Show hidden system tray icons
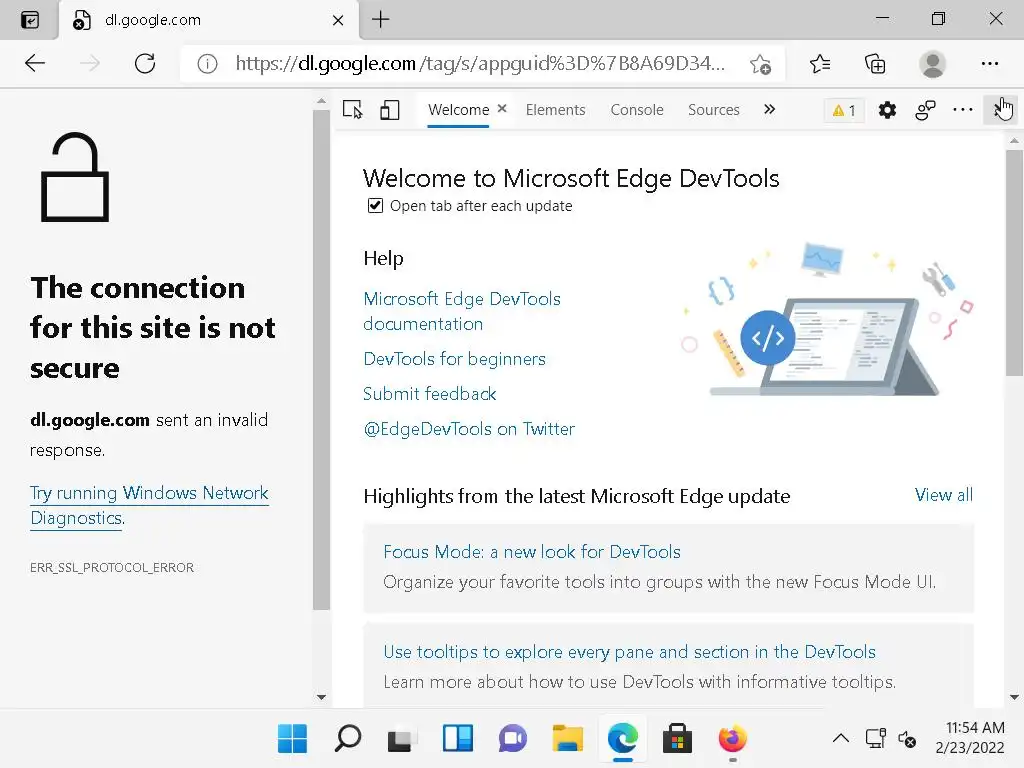1024x768 pixels. point(840,739)
